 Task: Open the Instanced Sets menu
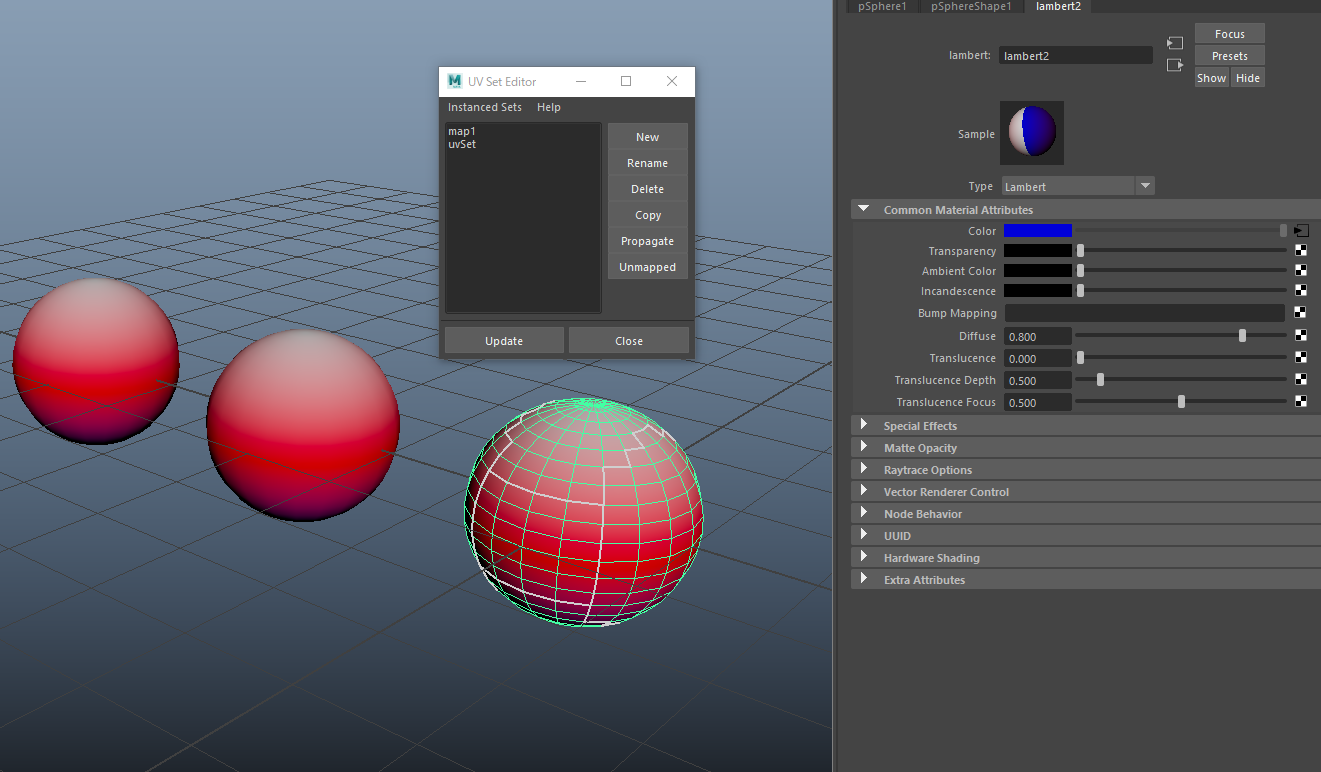[484, 107]
